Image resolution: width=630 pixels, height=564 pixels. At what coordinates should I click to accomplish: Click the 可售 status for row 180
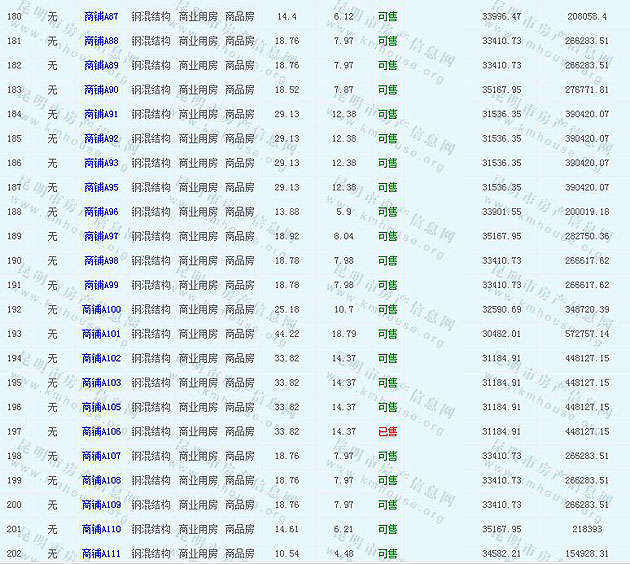click(387, 17)
